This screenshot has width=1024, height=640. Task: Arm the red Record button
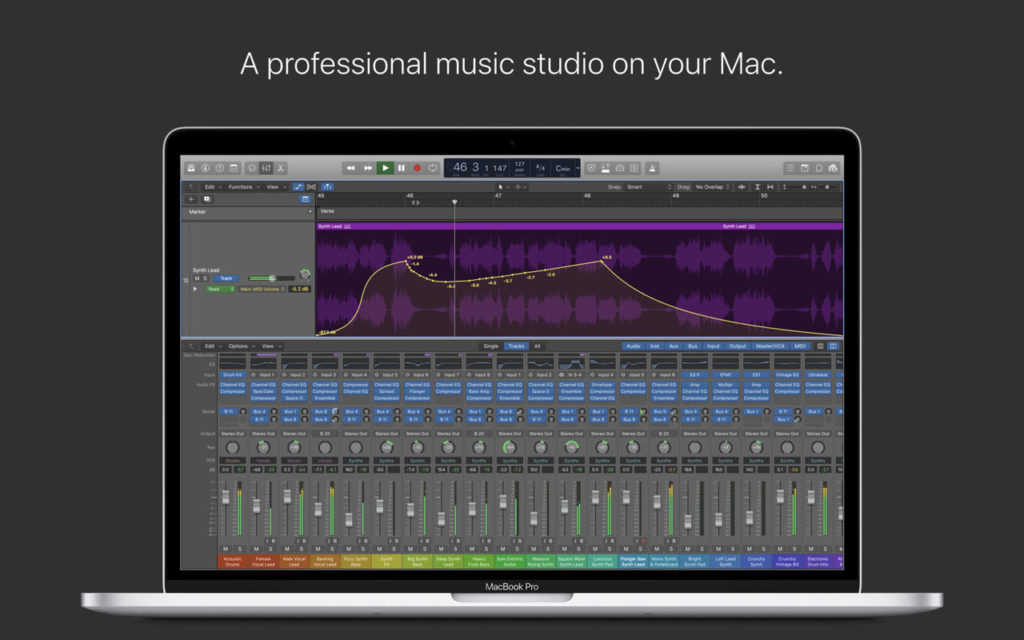pyautogui.click(x=418, y=168)
